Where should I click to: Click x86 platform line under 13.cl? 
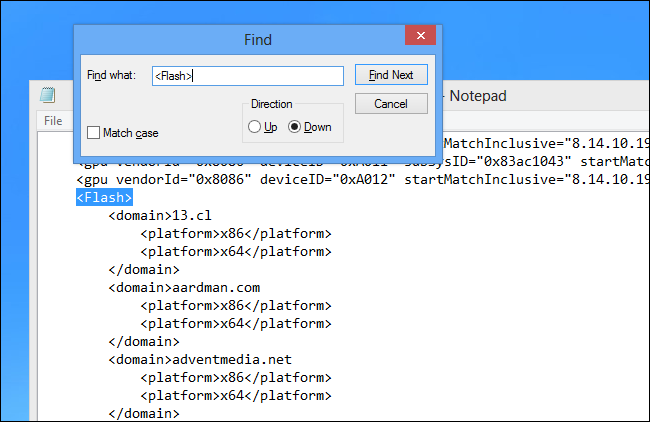pos(236,234)
